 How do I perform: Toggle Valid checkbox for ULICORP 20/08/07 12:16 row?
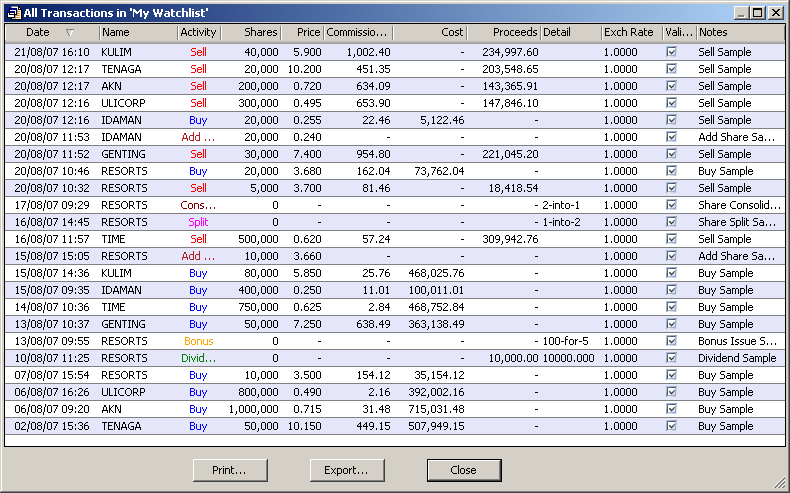point(671,103)
